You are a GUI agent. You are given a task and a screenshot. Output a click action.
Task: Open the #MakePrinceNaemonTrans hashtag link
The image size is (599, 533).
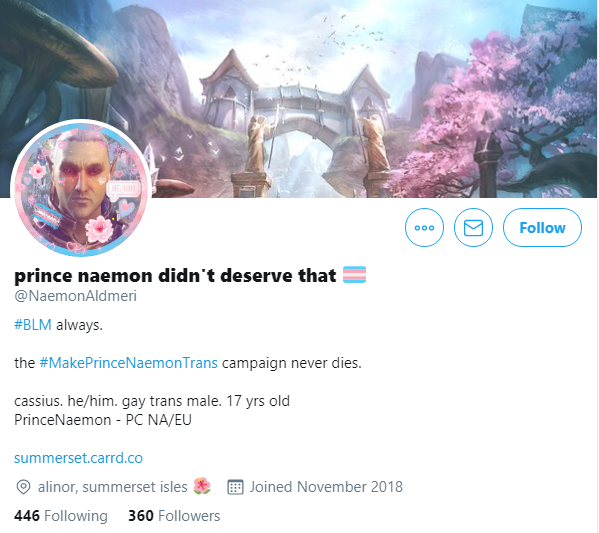(x=128, y=363)
